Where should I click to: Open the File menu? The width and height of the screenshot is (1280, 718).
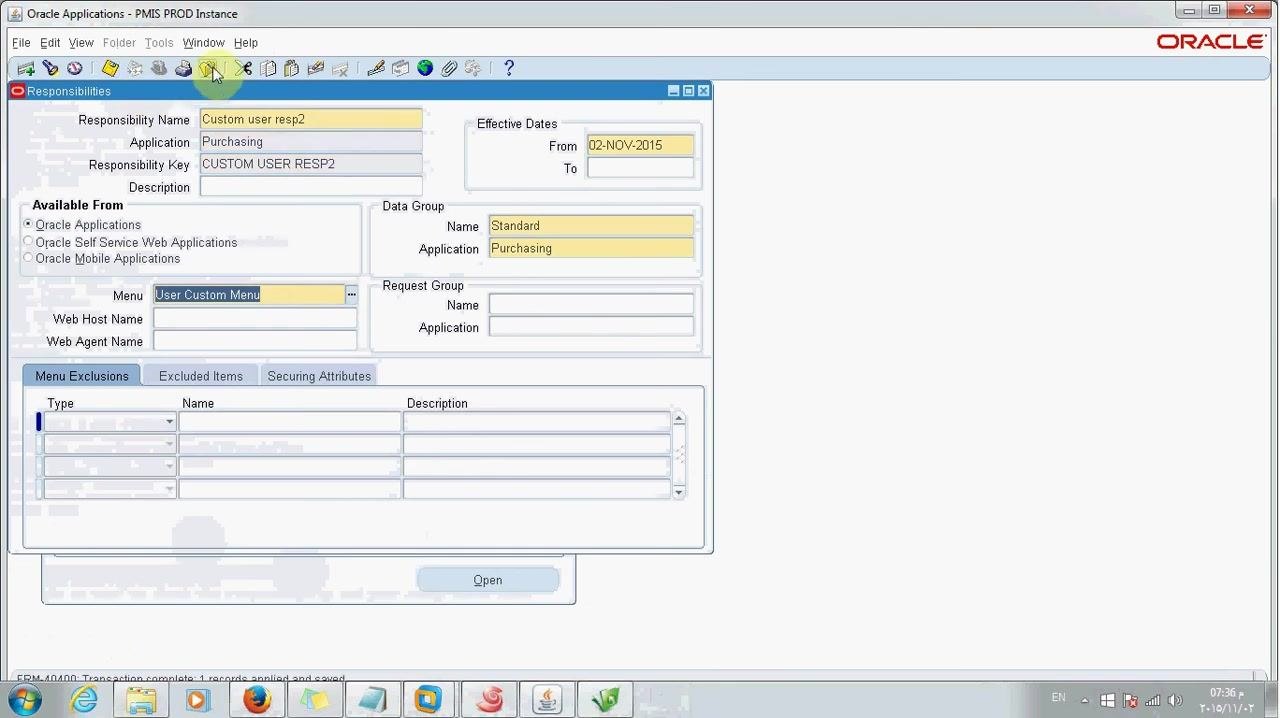(x=21, y=43)
